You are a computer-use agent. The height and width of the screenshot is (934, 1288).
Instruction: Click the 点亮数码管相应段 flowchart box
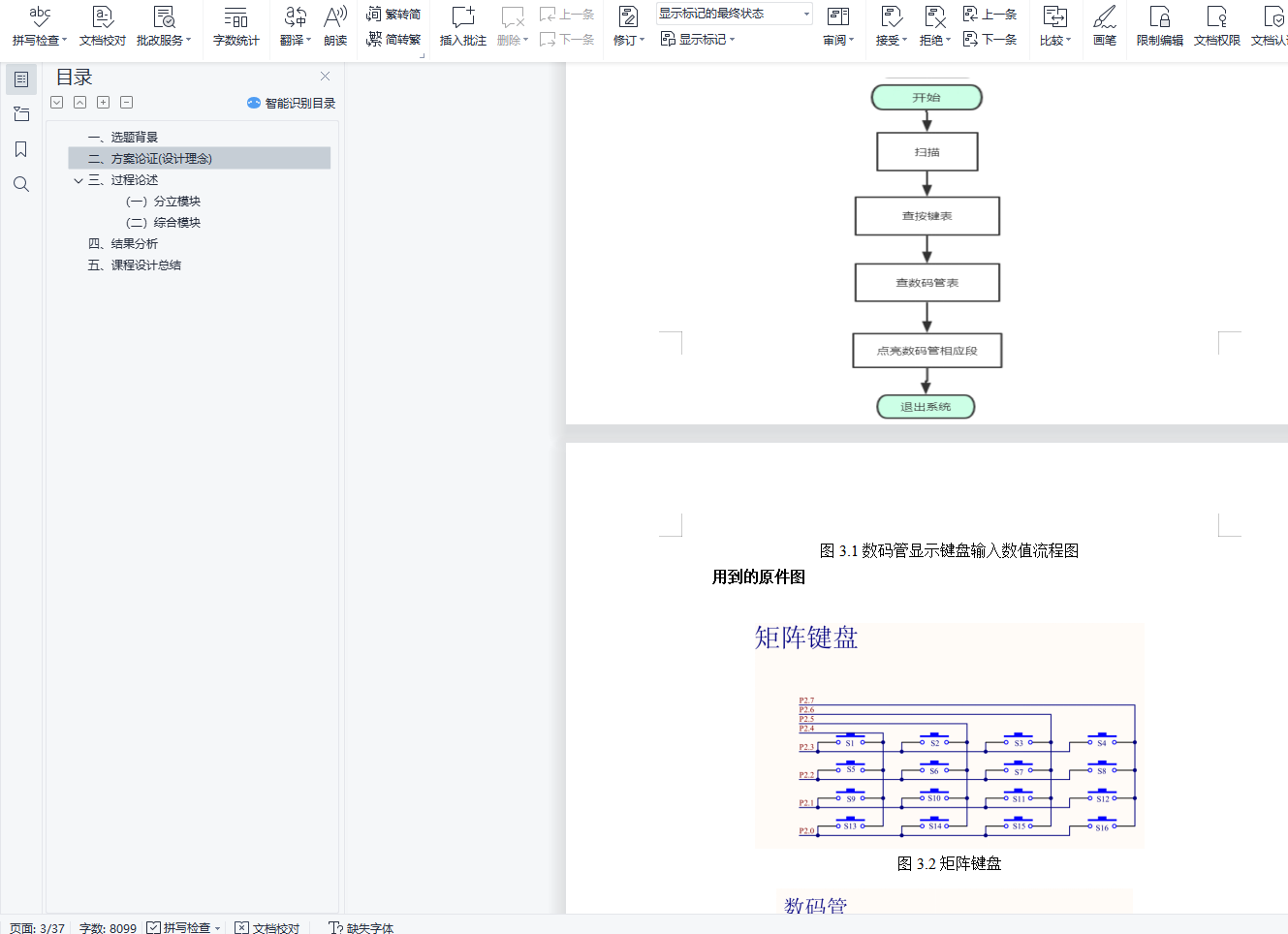pyautogui.click(x=927, y=351)
